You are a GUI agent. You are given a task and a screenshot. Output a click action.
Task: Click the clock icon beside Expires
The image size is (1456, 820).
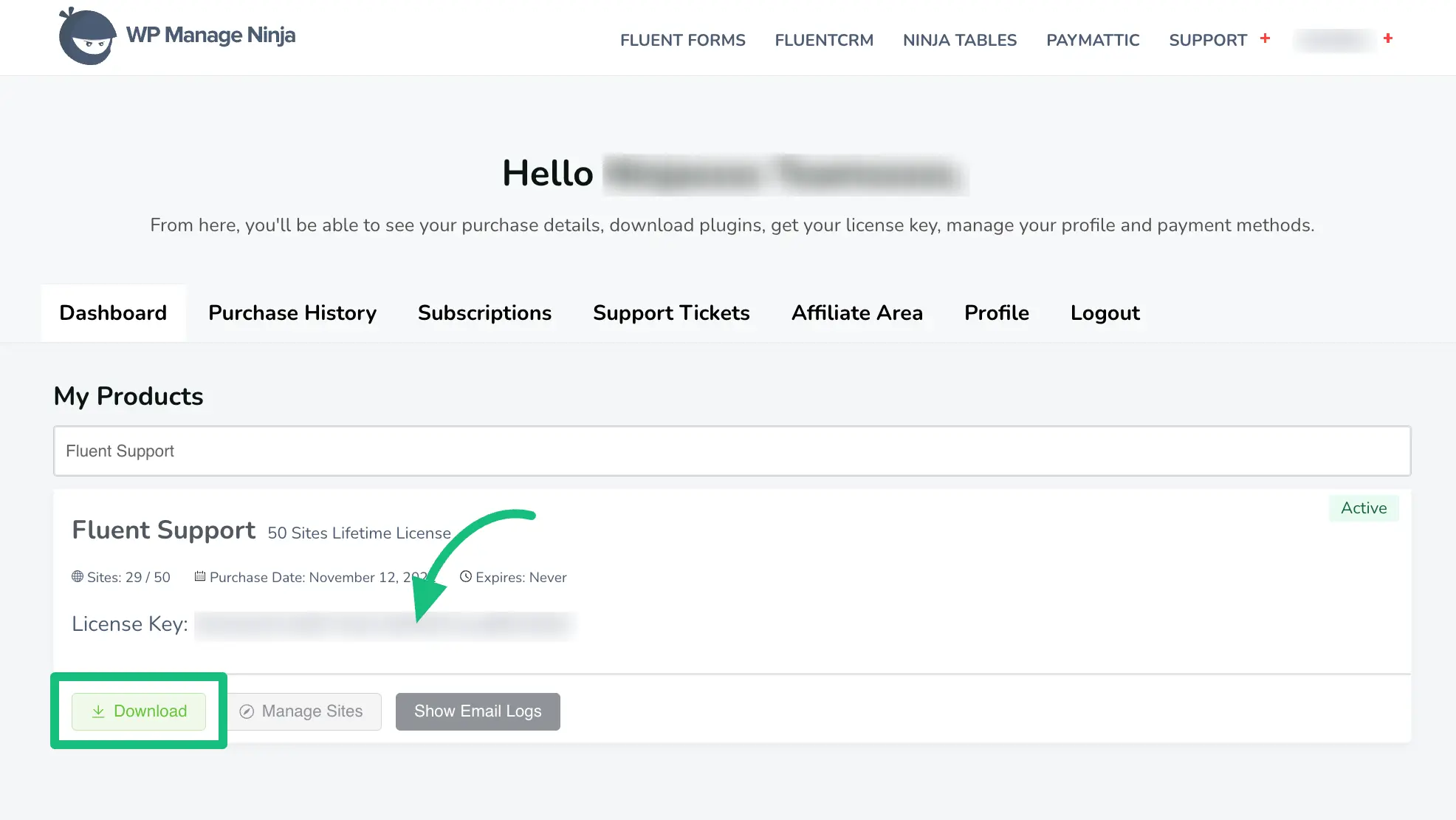[466, 576]
